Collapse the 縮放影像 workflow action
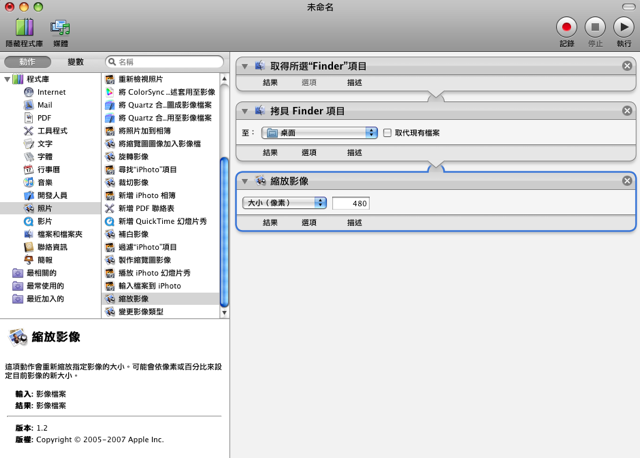The height and width of the screenshot is (458, 640). (x=245, y=181)
